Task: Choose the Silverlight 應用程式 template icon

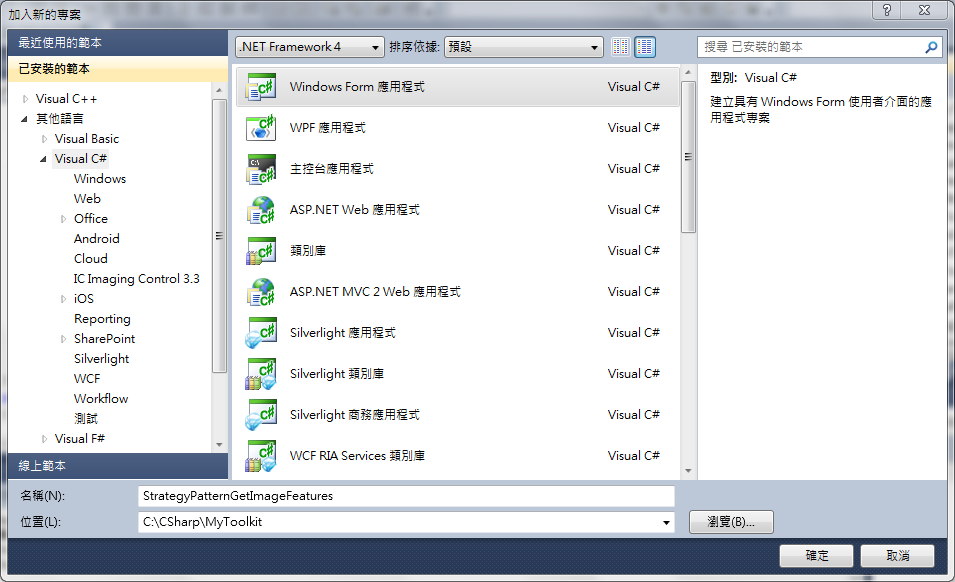Action: 261,333
